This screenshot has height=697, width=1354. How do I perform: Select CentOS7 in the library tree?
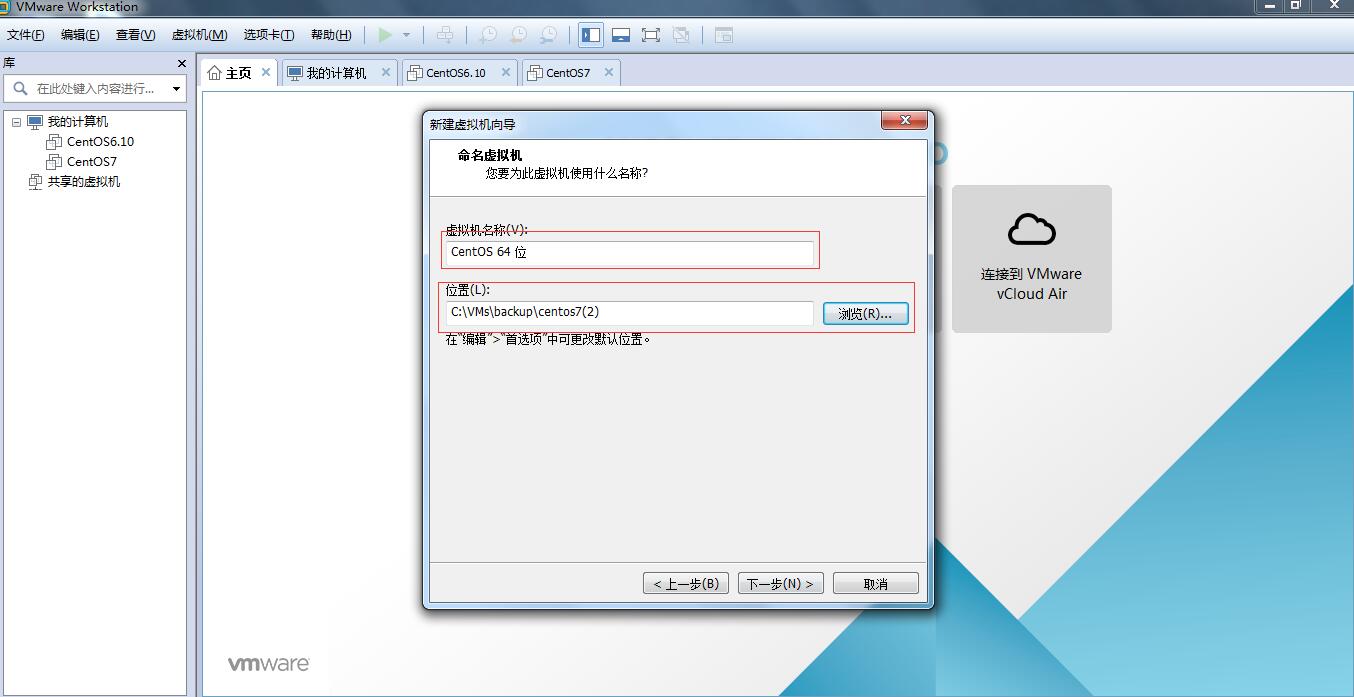(92, 162)
